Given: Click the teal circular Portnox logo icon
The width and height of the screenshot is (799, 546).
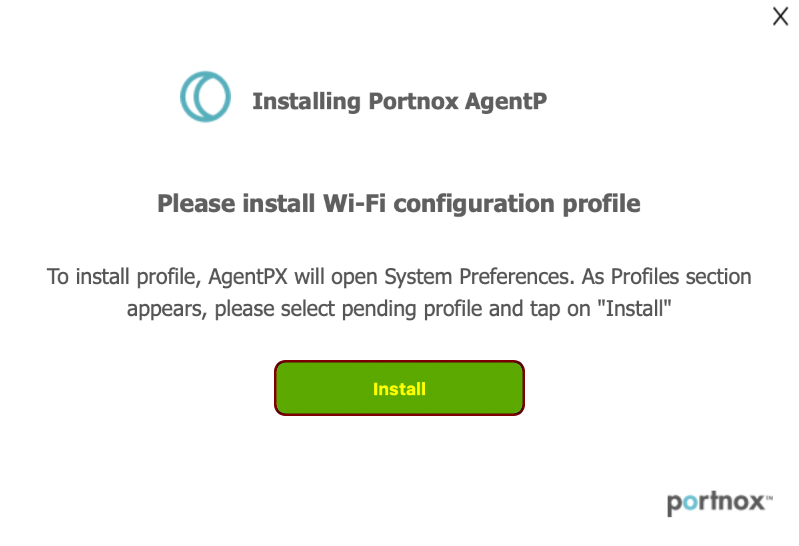Looking at the screenshot, I should tap(205, 96).
